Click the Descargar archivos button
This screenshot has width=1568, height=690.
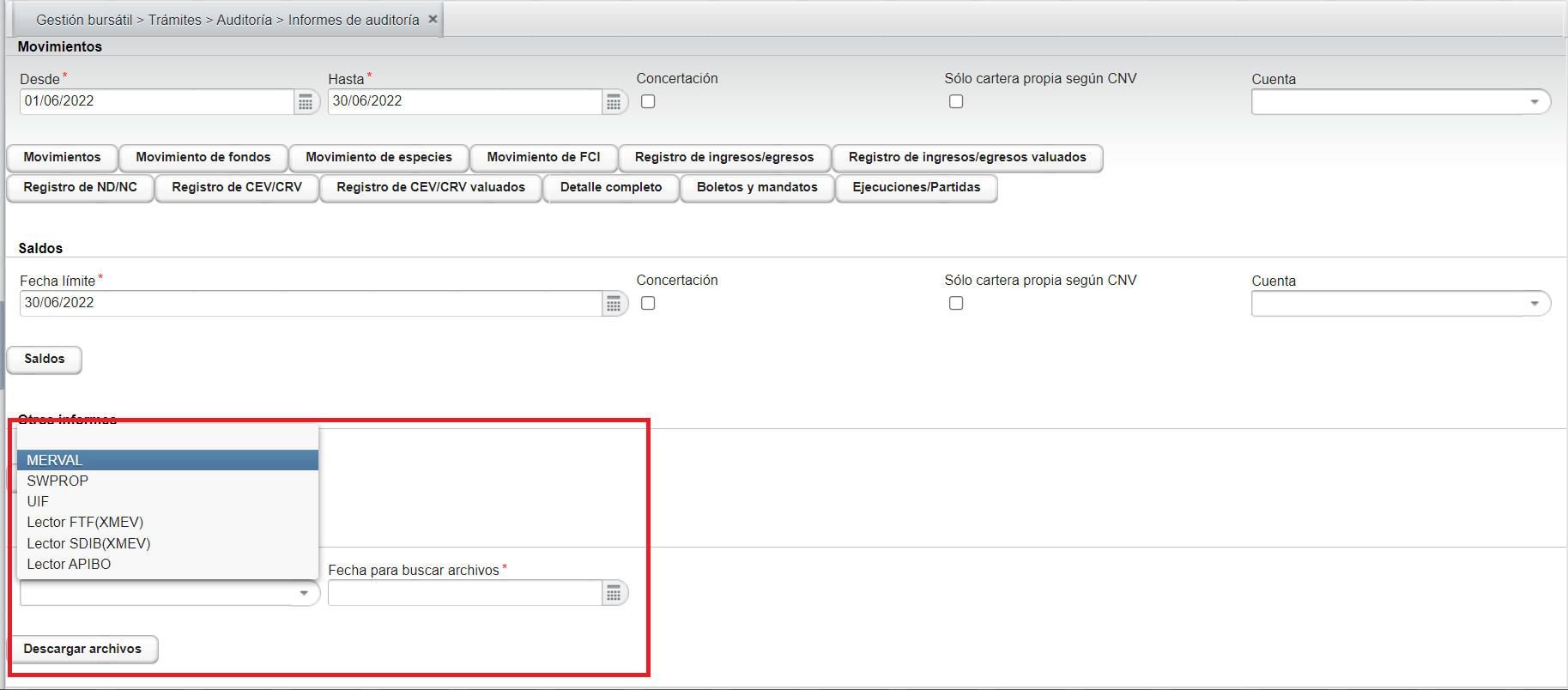pyautogui.click(x=82, y=649)
